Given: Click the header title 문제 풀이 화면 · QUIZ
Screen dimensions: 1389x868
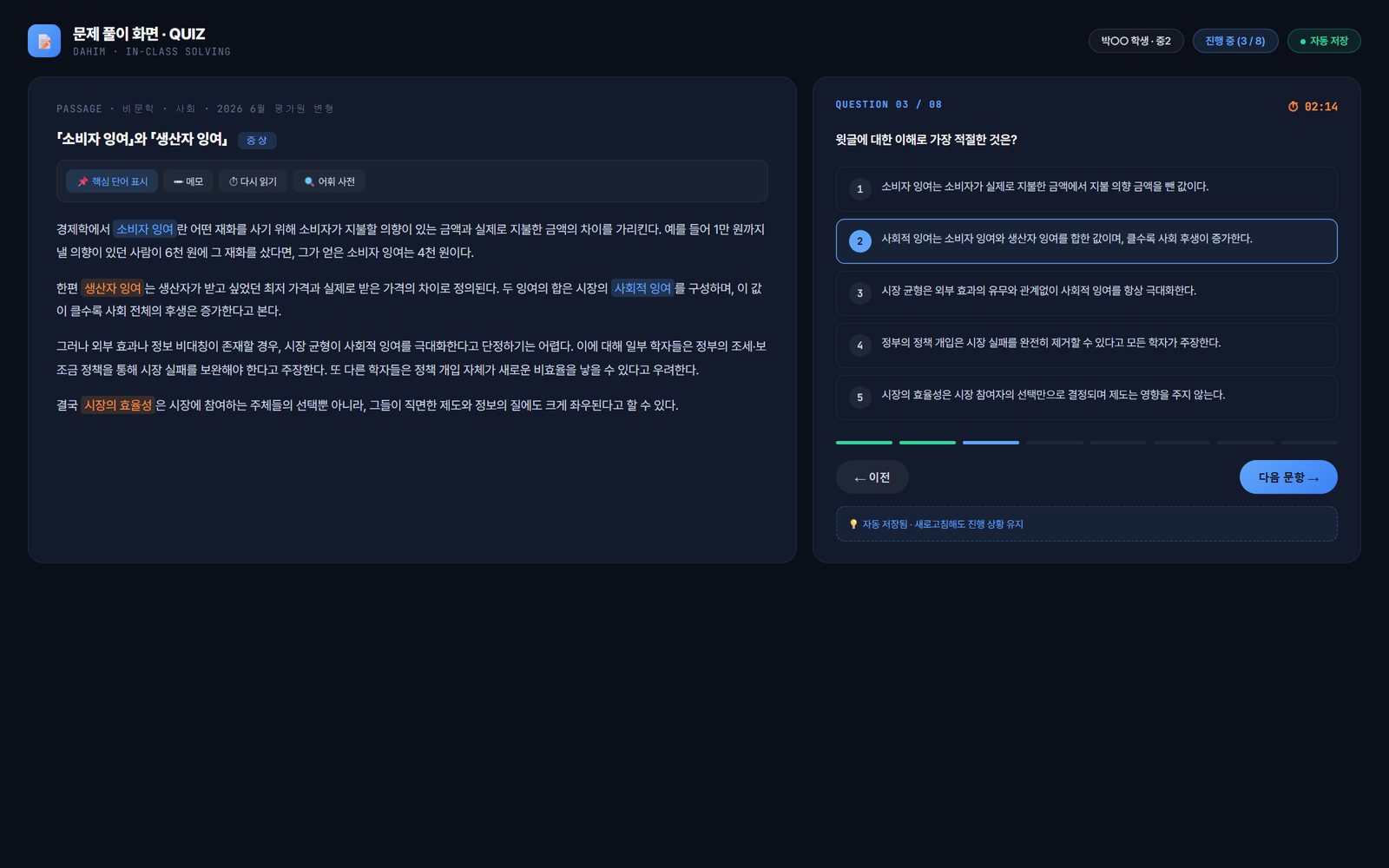Looking at the screenshot, I should (x=139, y=34).
